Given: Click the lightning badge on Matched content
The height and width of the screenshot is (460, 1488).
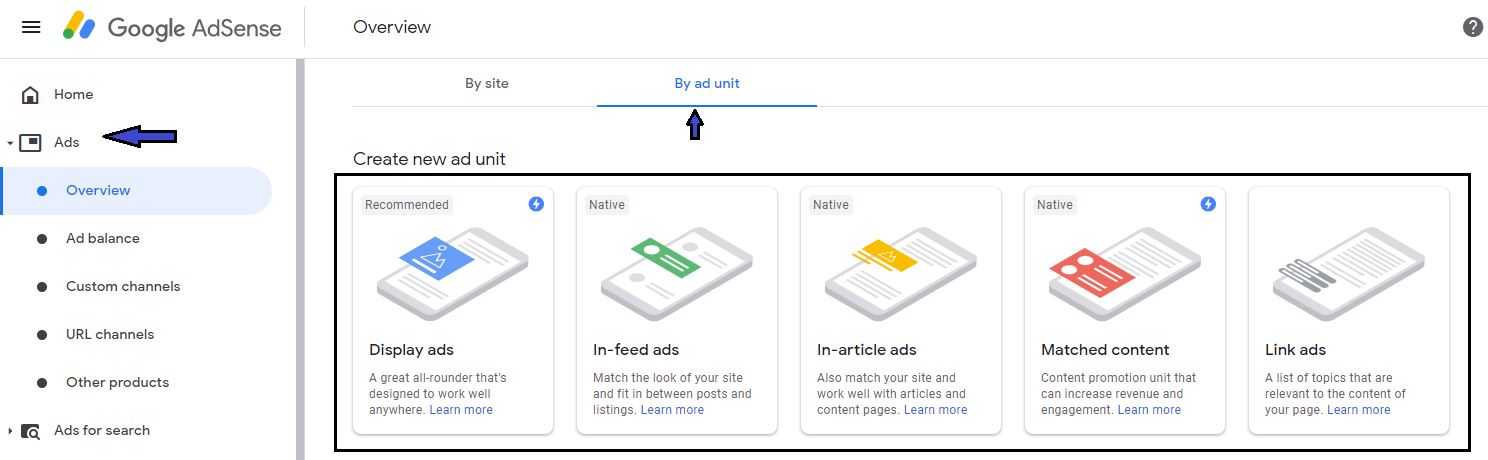Looking at the screenshot, I should 1208,204.
